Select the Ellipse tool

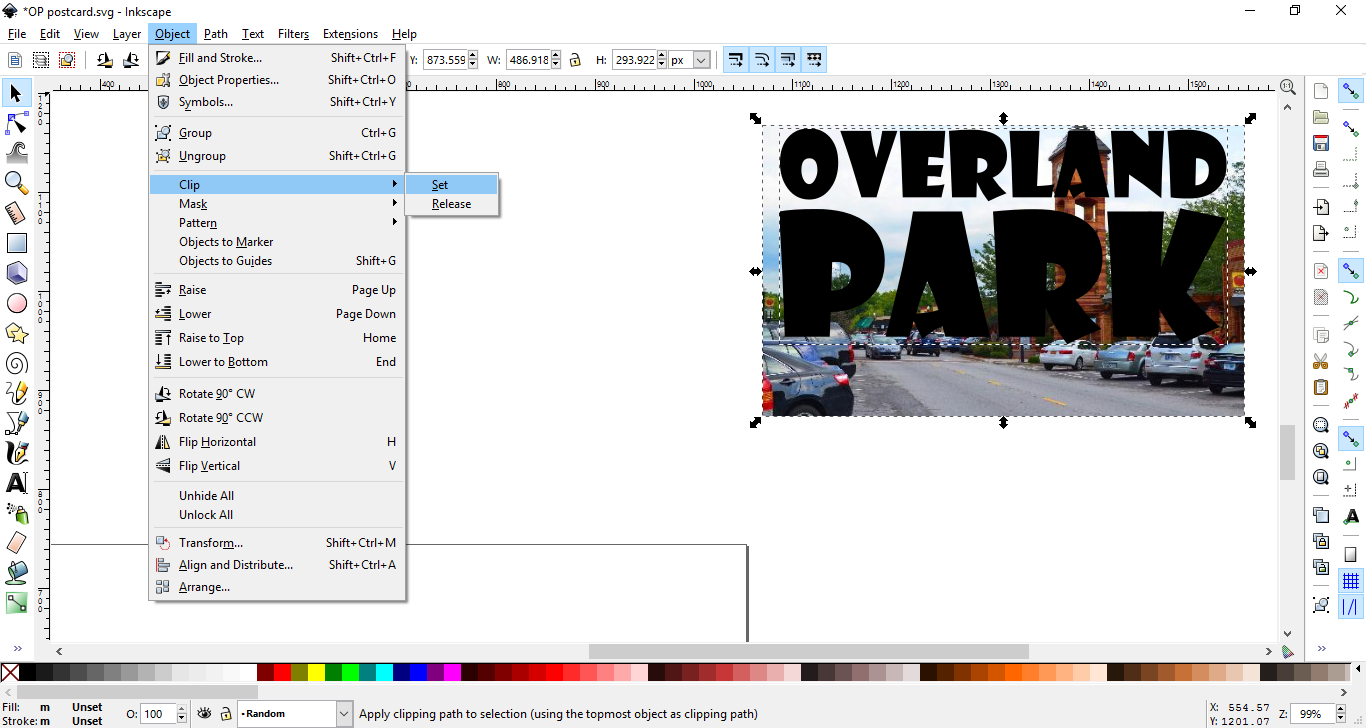pyautogui.click(x=16, y=303)
